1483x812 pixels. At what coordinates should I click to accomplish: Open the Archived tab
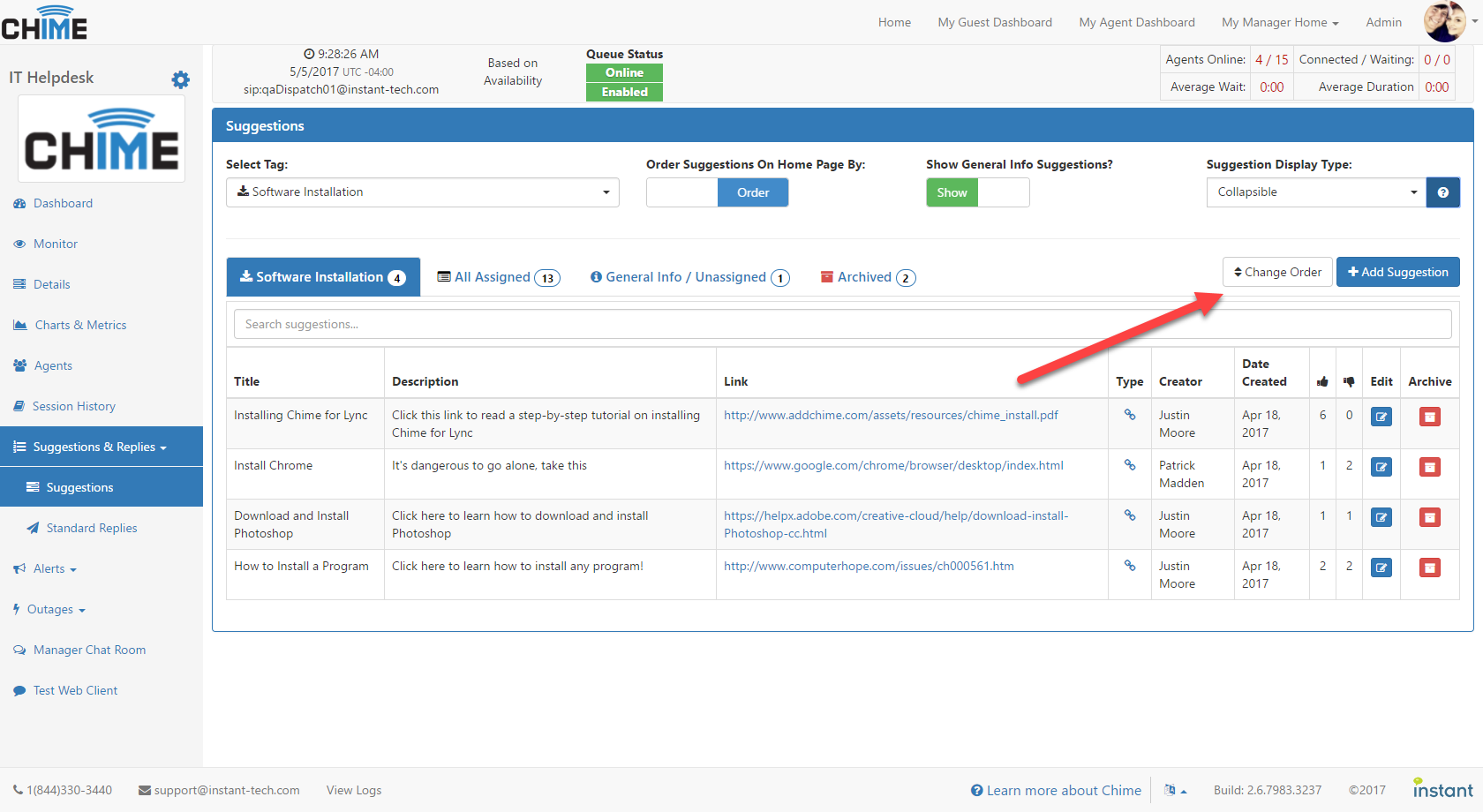[x=868, y=277]
